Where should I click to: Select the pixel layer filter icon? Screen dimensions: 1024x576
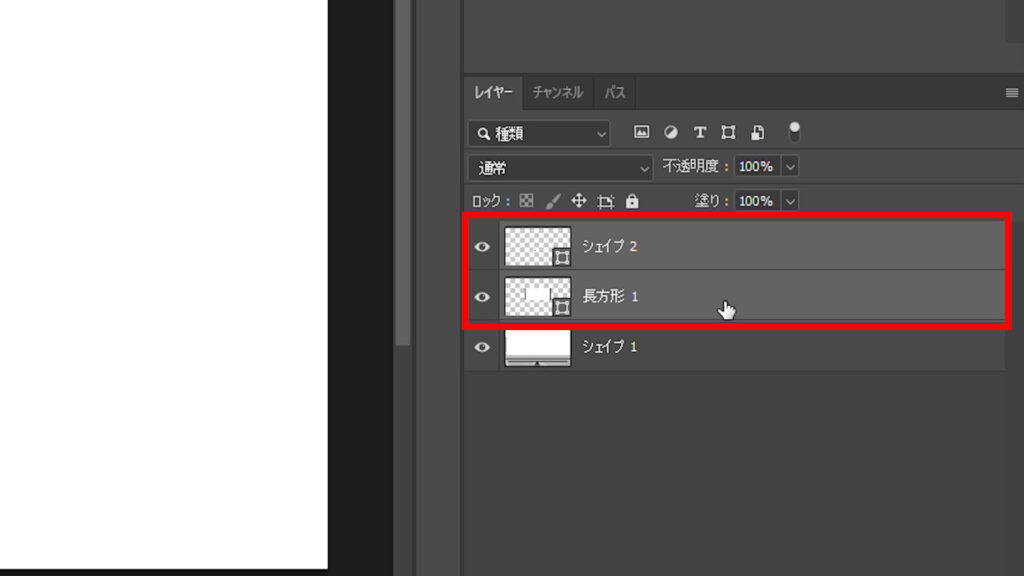(642, 131)
